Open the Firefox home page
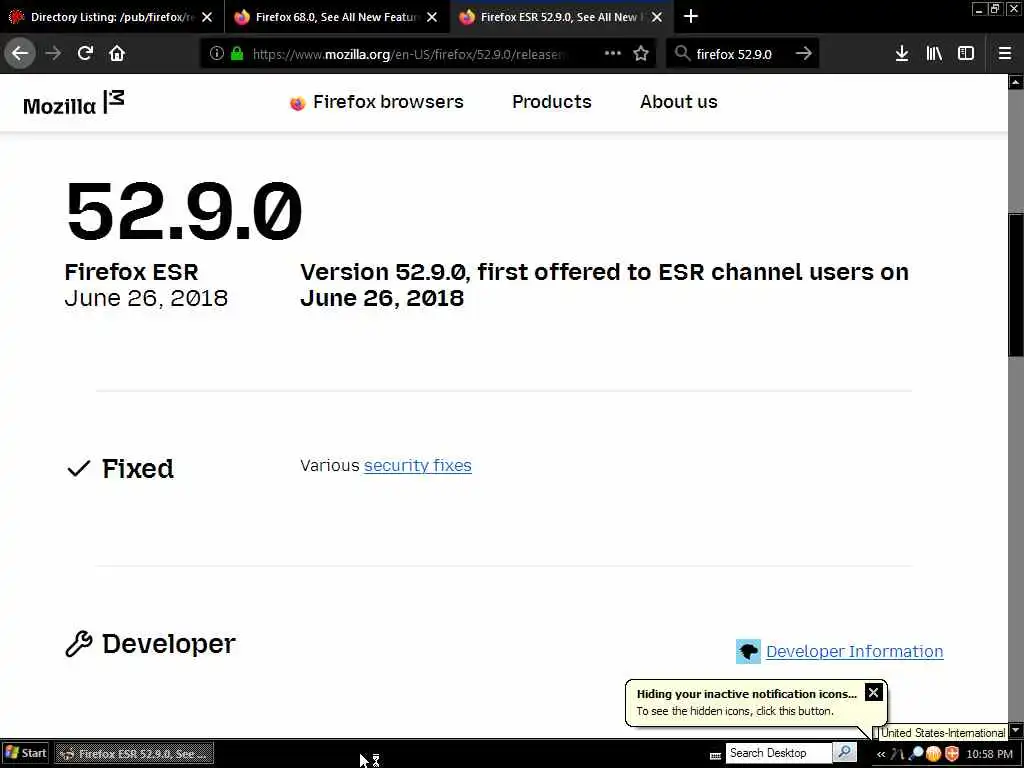Viewport: 1024px width, 768px height. 117,54
